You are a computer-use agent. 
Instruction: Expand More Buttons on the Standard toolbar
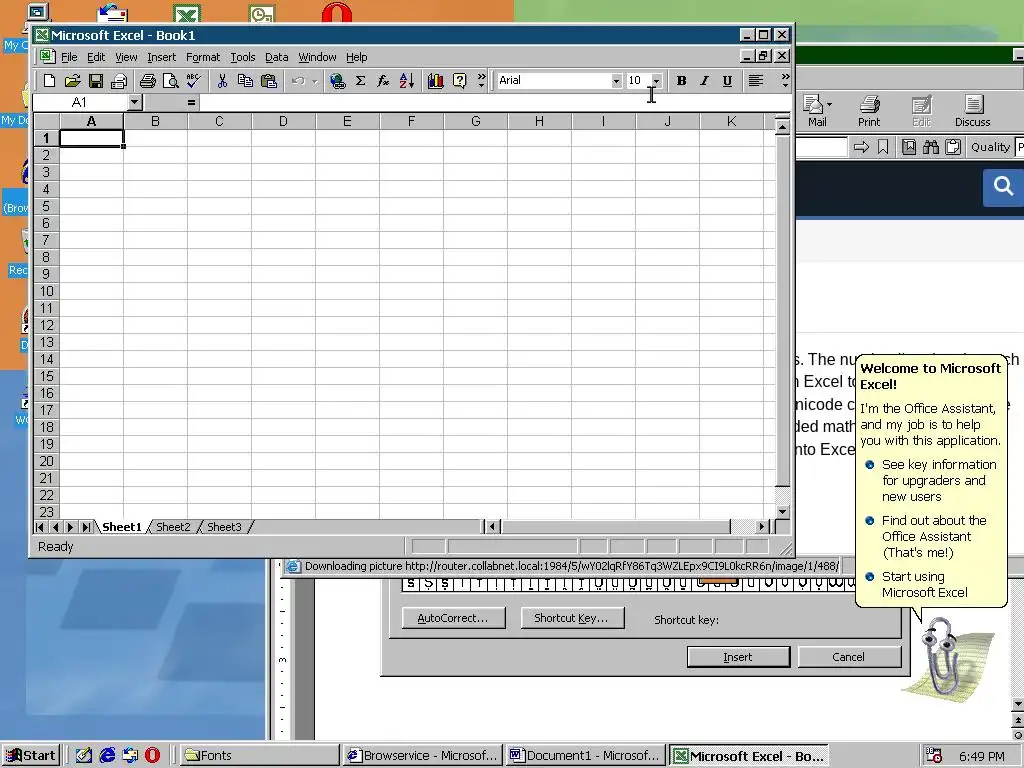click(481, 81)
